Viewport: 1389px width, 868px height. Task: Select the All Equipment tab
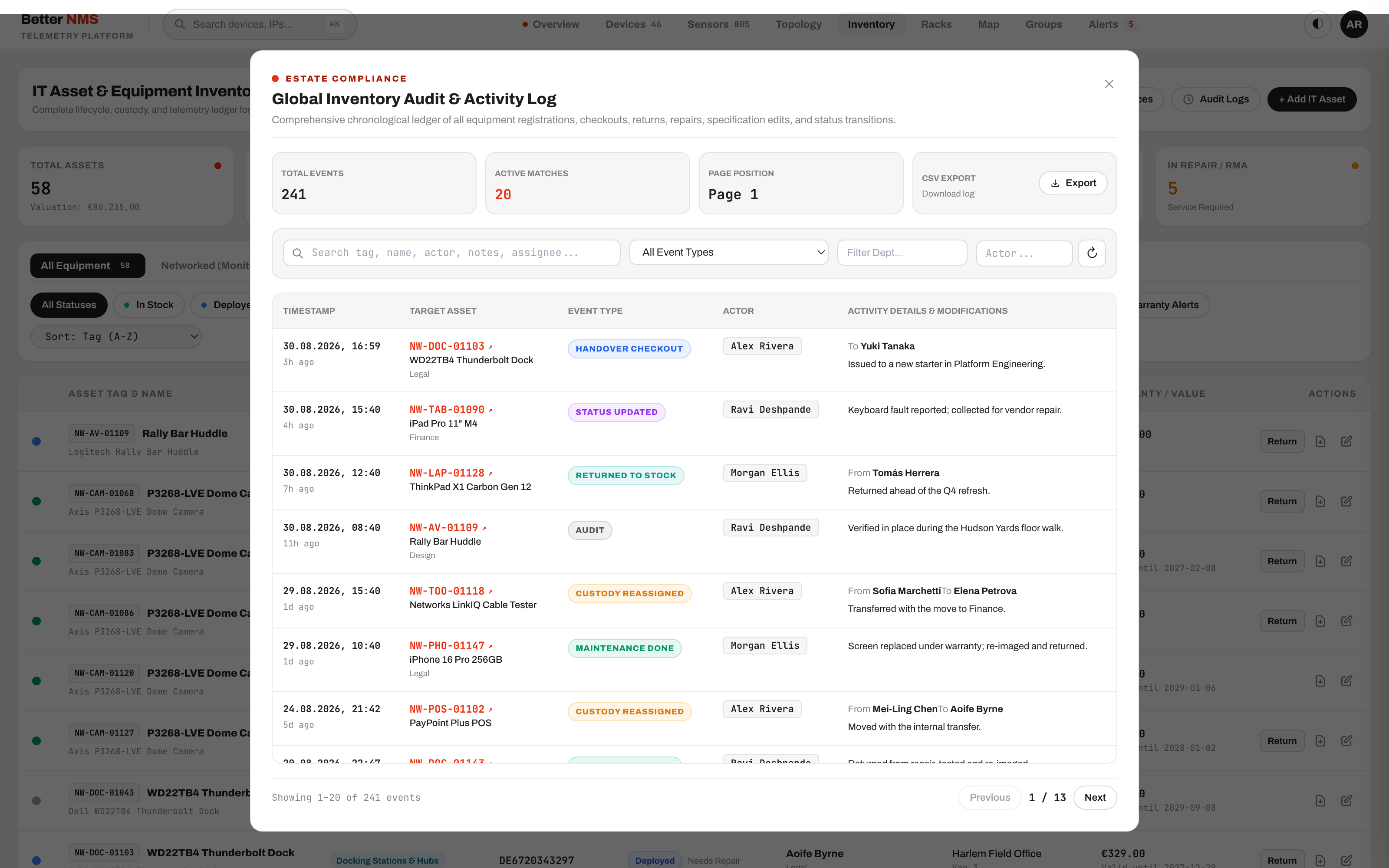pos(87,266)
